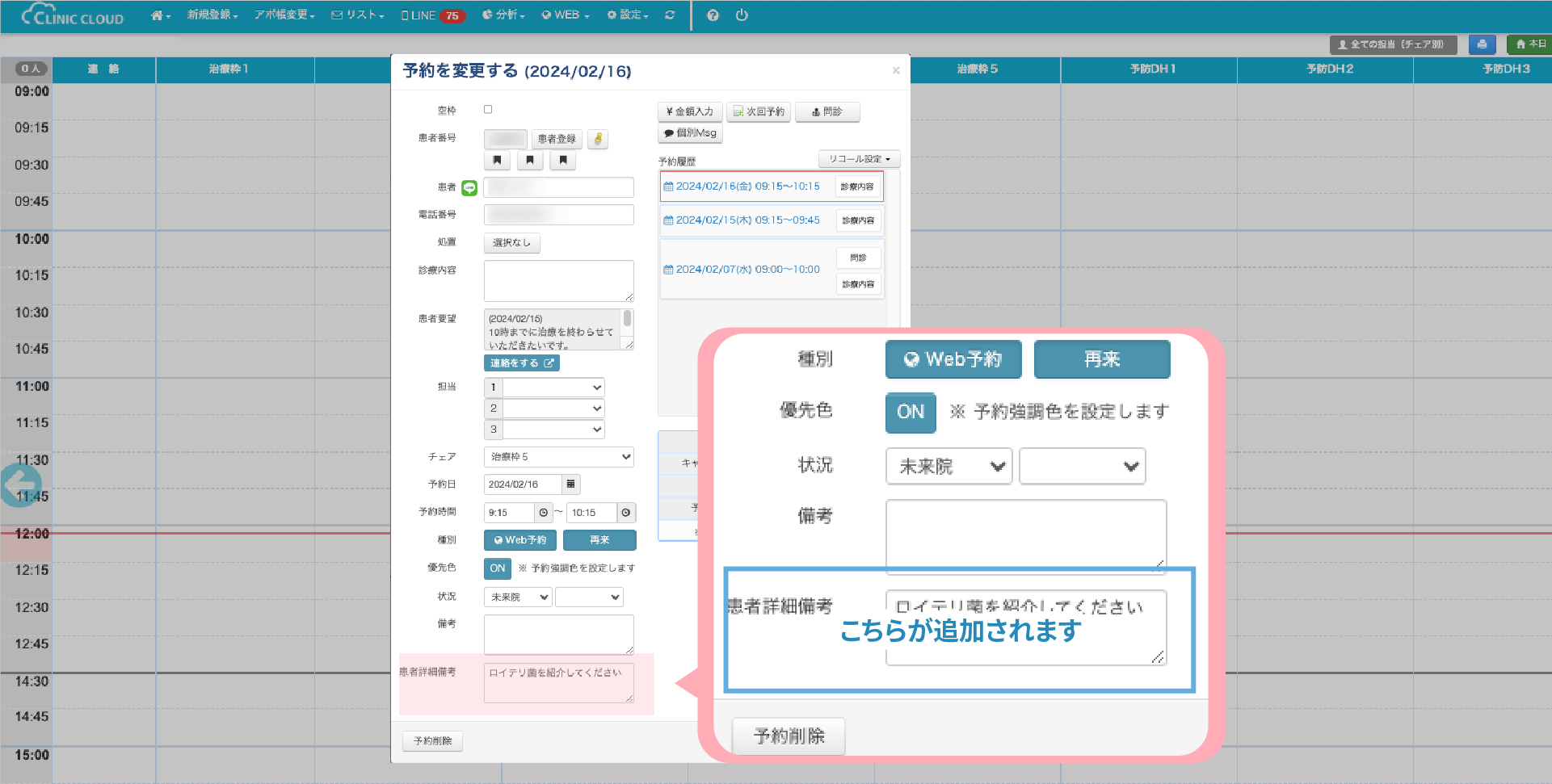The image size is (1552, 784).
Task: Click into the 診療内容 text area
Action: coord(558,281)
